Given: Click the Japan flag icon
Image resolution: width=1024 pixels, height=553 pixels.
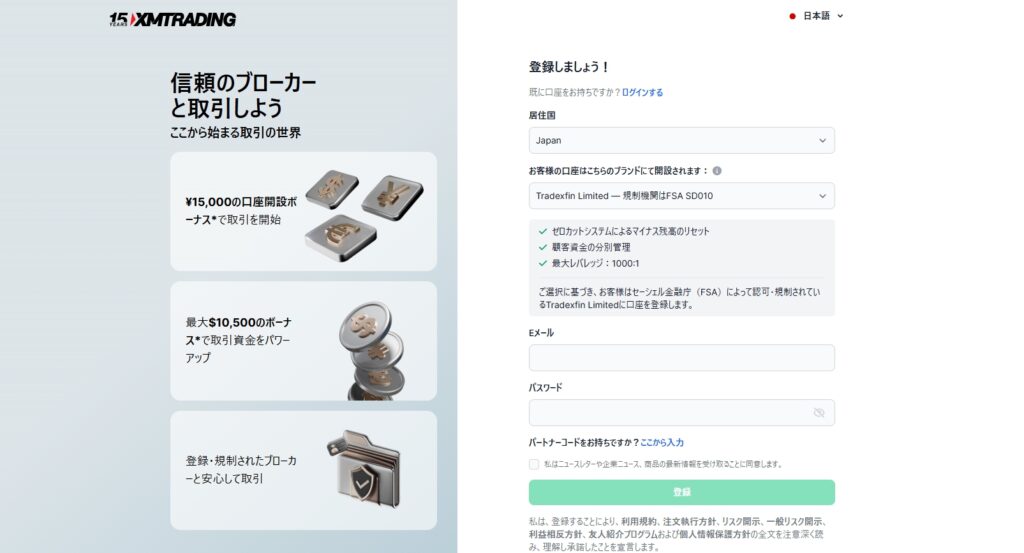Looking at the screenshot, I should tap(792, 16).
